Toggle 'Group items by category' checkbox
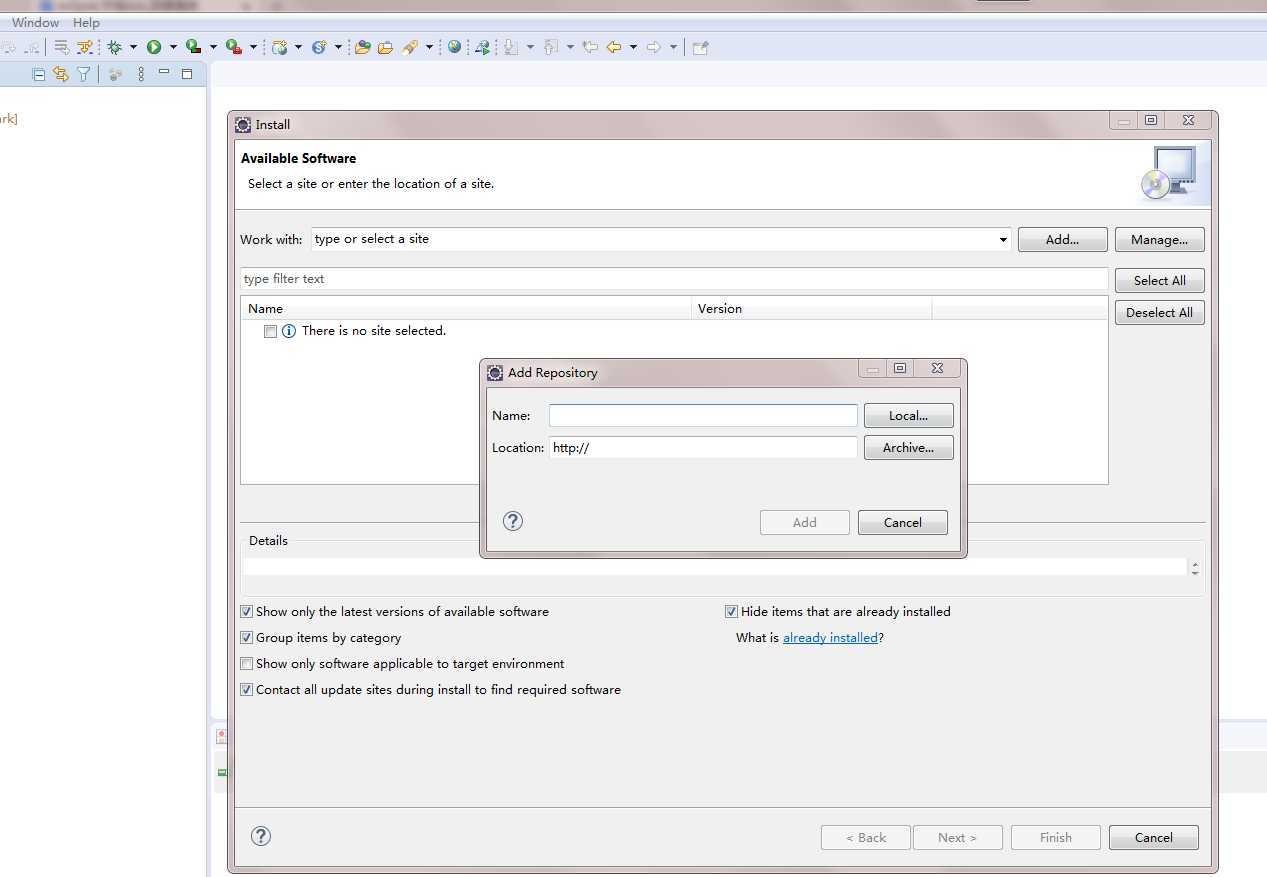This screenshot has height=877, width=1267. 247,638
